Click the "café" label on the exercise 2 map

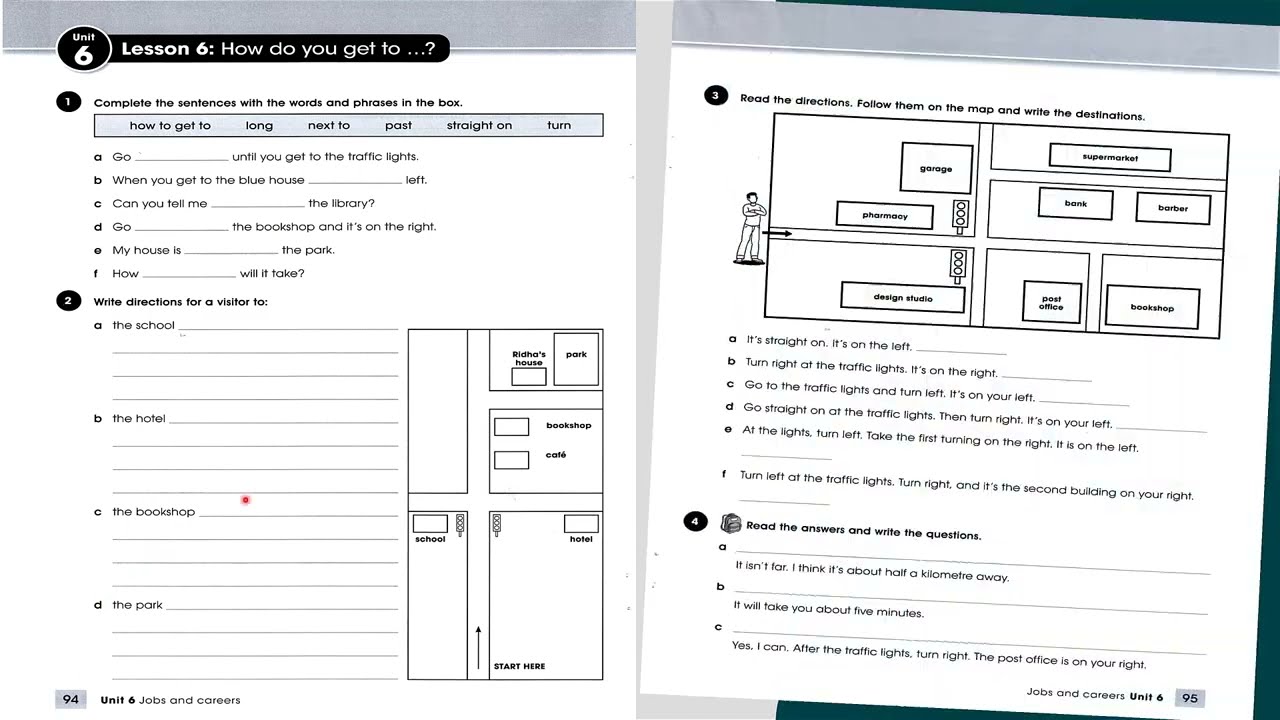coord(556,455)
